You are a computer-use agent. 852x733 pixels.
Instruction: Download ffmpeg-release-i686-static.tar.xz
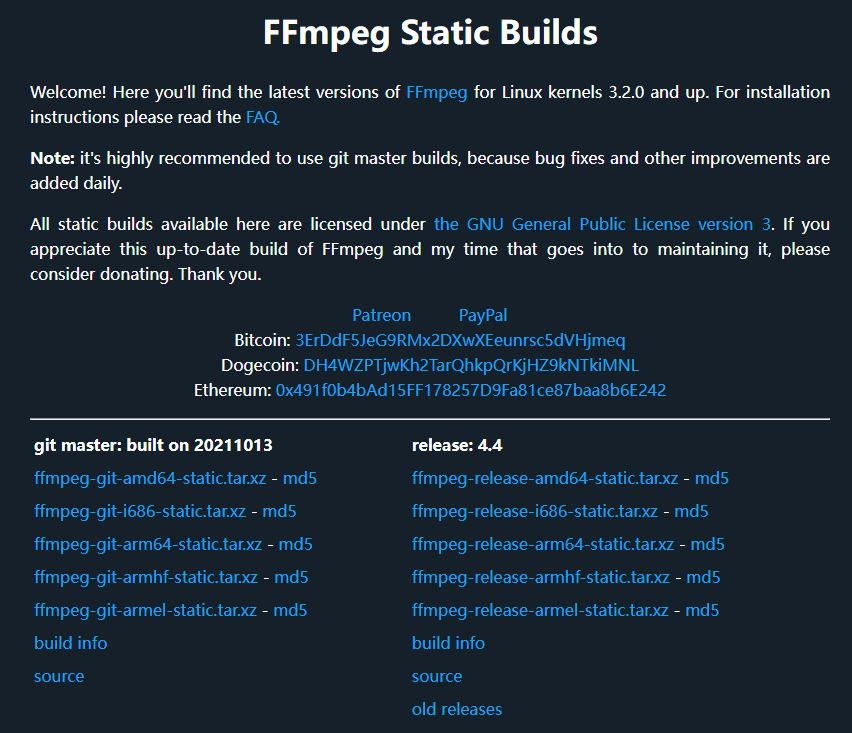tap(535, 511)
